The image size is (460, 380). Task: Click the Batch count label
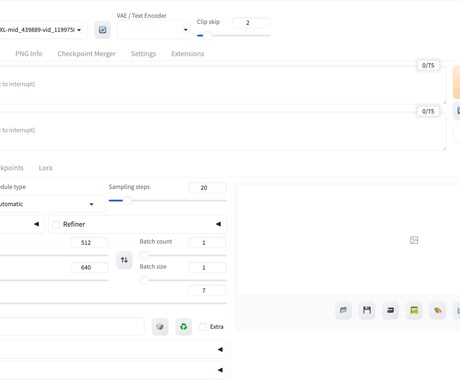tap(156, 241)
